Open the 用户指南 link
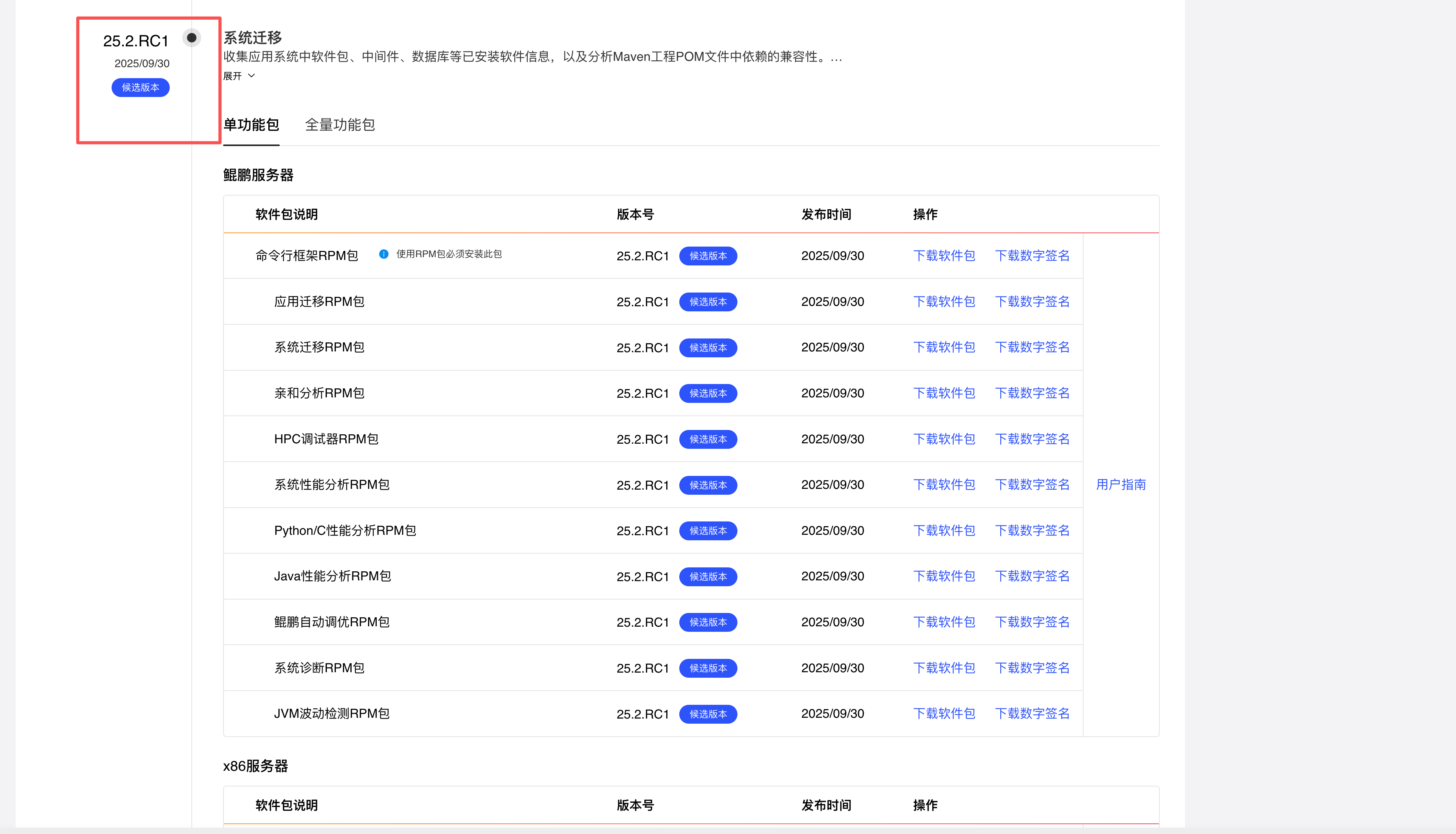Image resolution: width=1456 pixels, height=834 pixels. coord(1120,485)
